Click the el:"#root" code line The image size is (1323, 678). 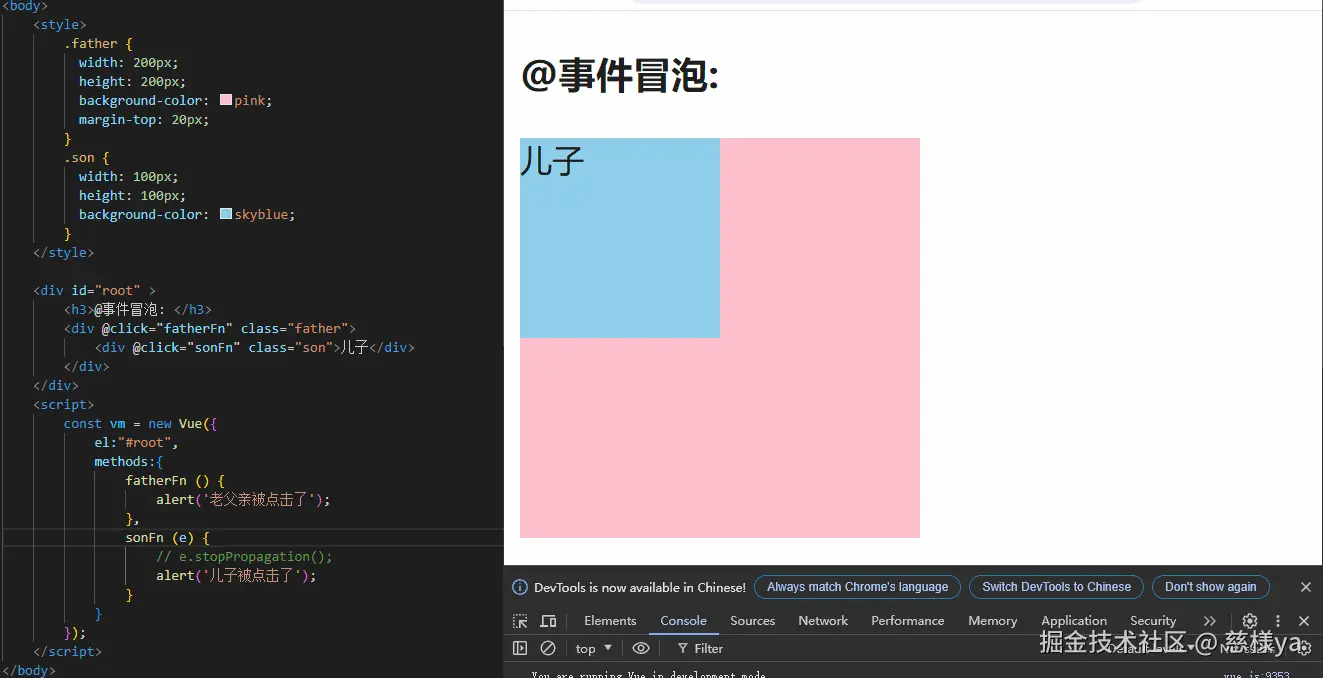point(136,442)
